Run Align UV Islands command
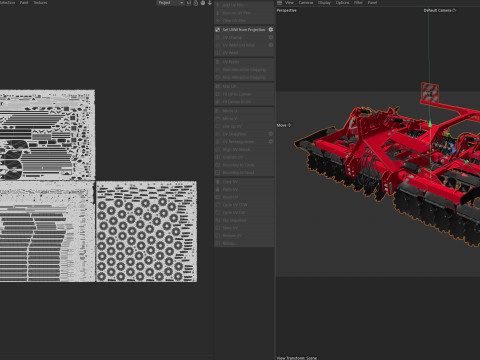 pos(244,149)
